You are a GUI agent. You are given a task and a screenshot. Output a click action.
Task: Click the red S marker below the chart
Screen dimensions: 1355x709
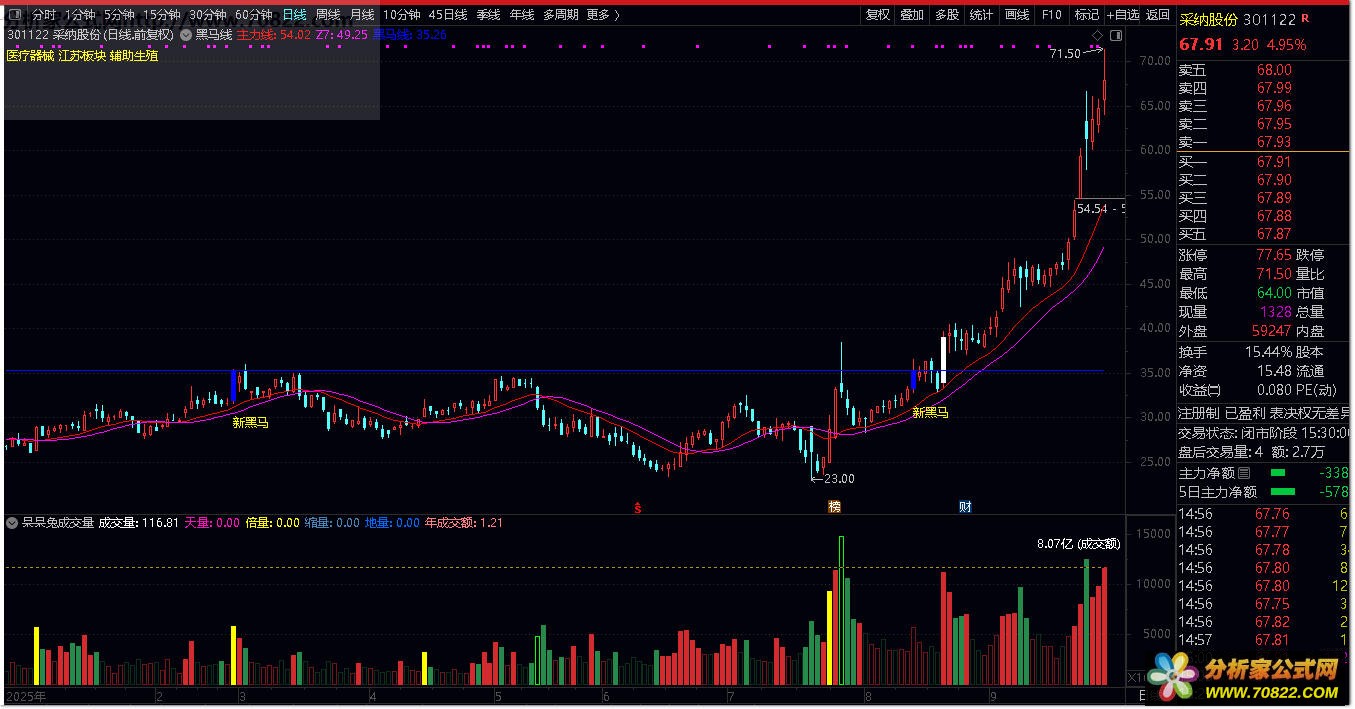tap(637, 507)
